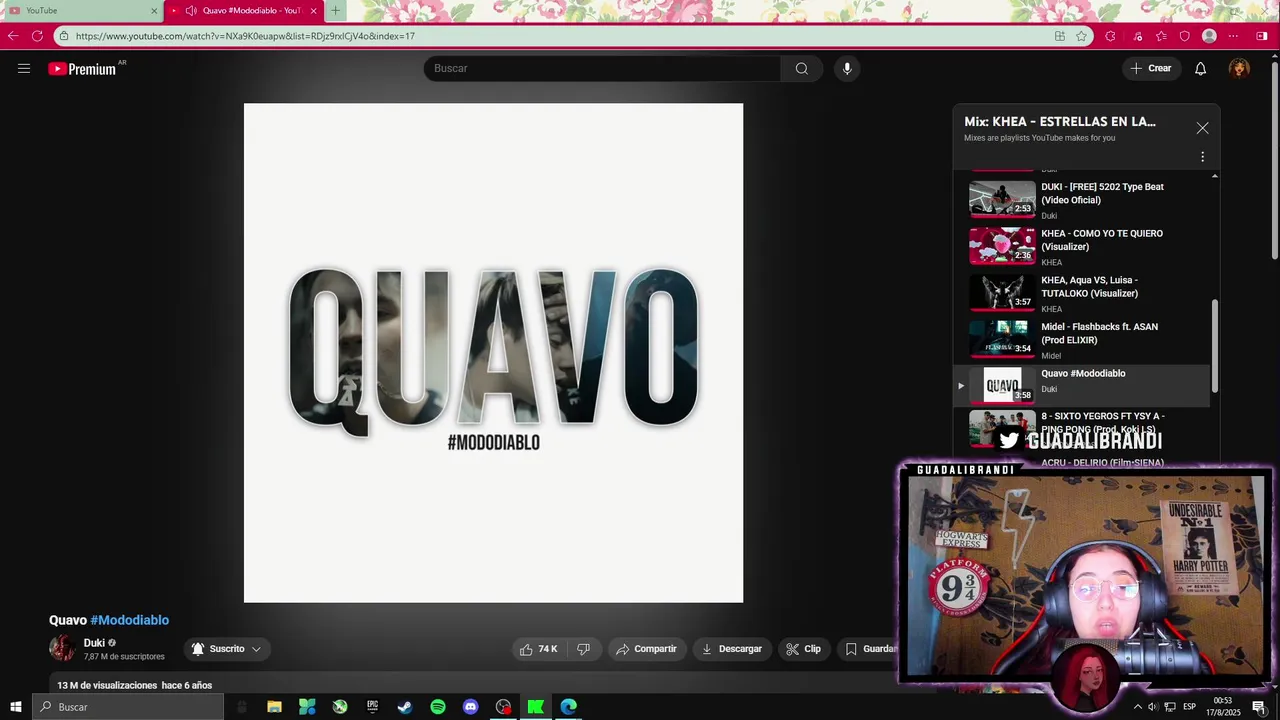Screen dimensions: 1280x720
Task: Open 8 - SIXTO YEGROS PING PONG video
Action: click(1082, 430)
